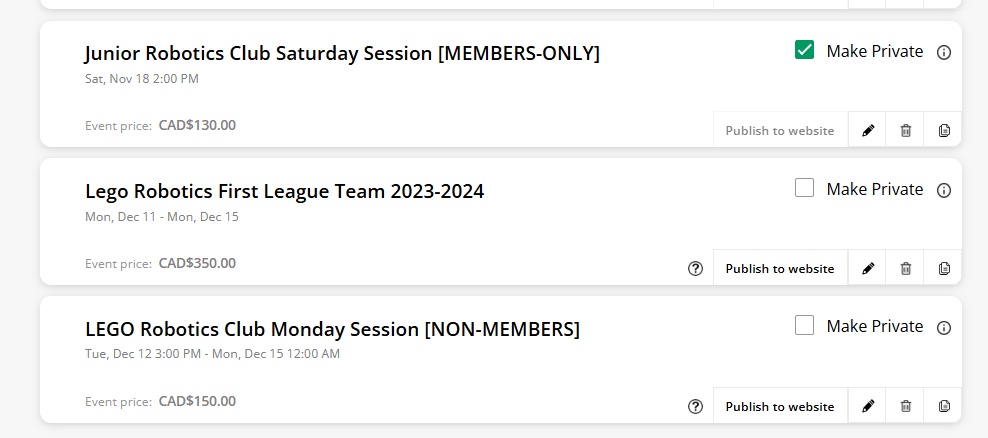Delete the Junior Robotics Club Saturday Session event

pos(906,131)
